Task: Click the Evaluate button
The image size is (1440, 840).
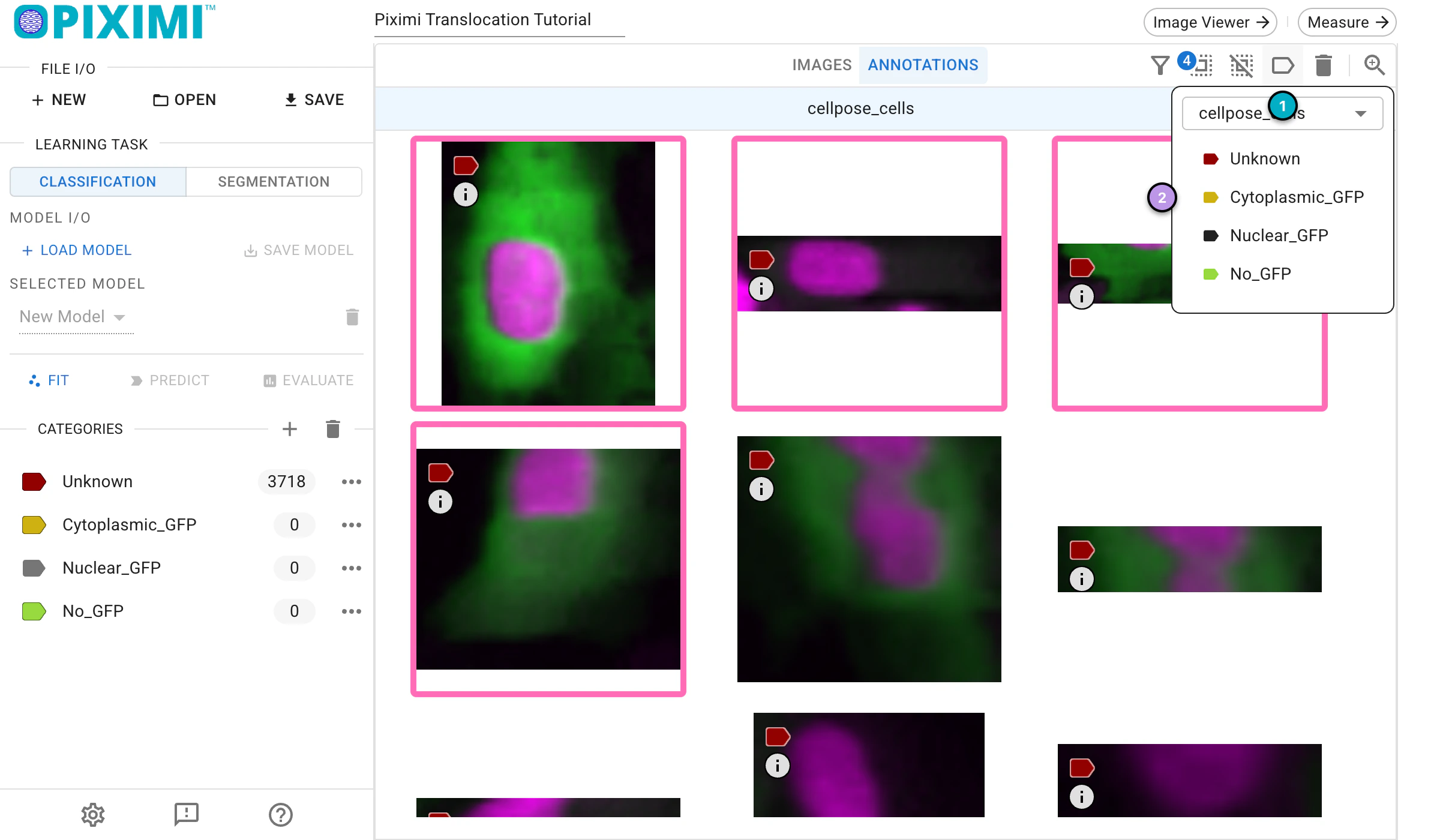Action: click(x=309, y=380)
